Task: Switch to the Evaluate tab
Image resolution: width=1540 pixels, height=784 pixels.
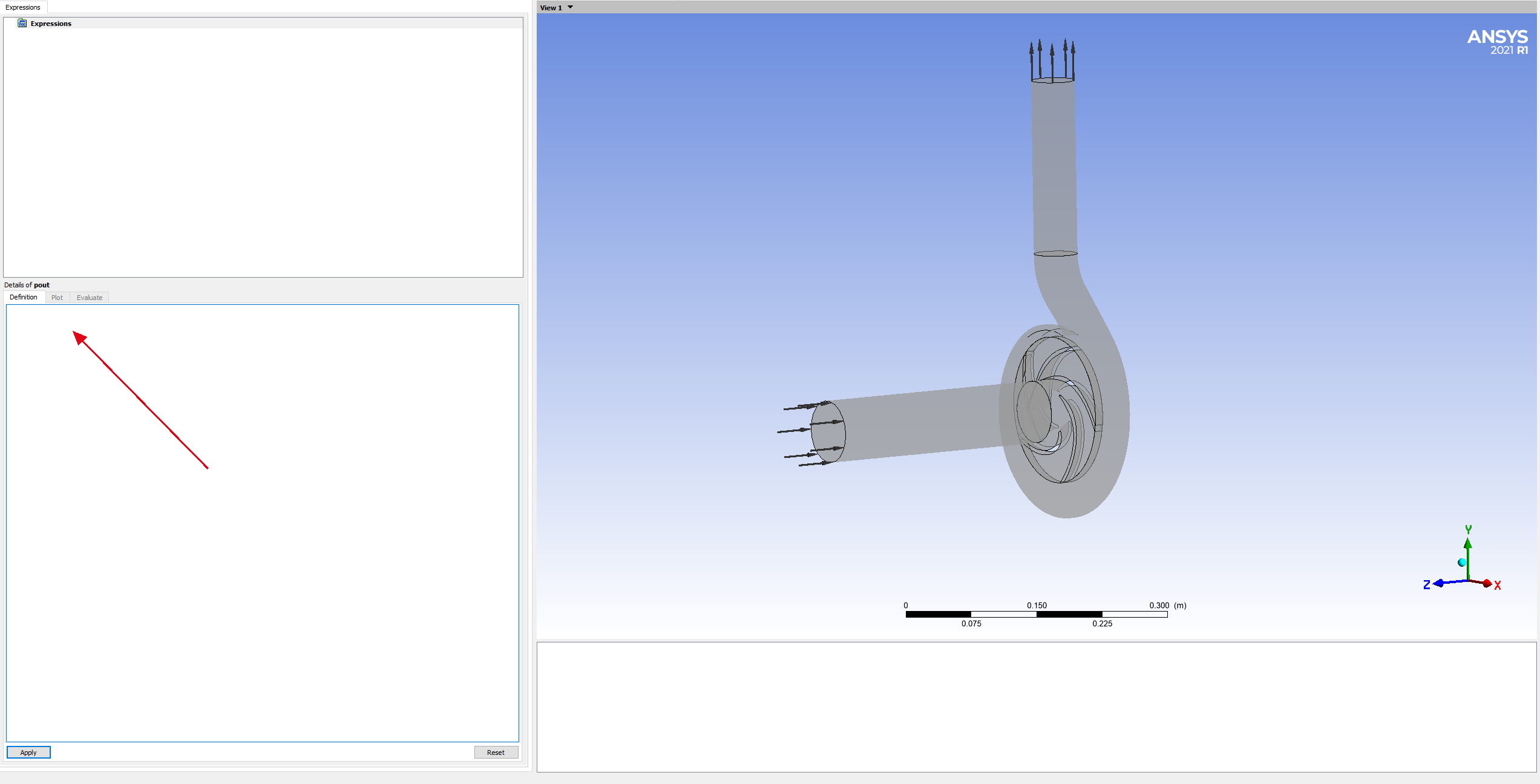Action: [90, 298]
